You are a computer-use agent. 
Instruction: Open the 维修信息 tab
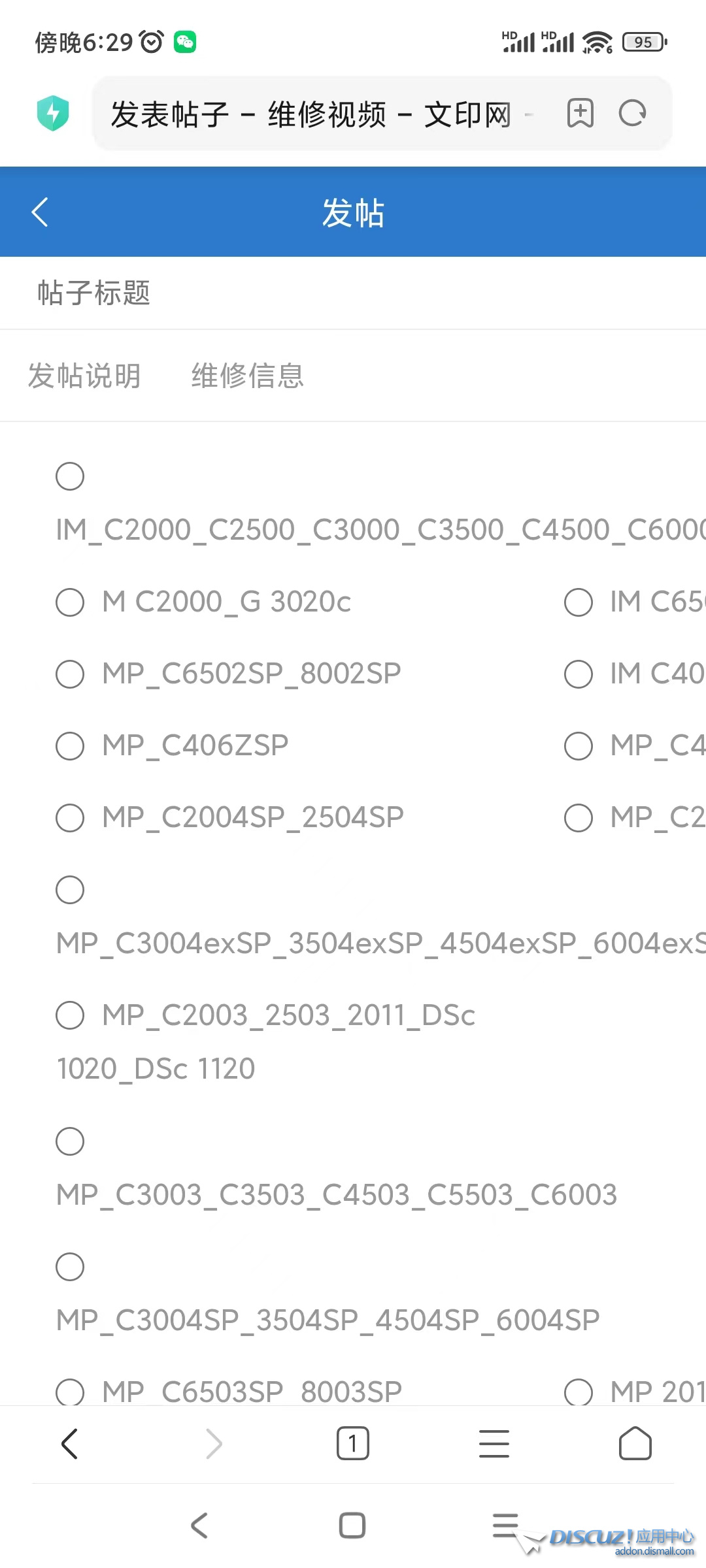point(248,376)
